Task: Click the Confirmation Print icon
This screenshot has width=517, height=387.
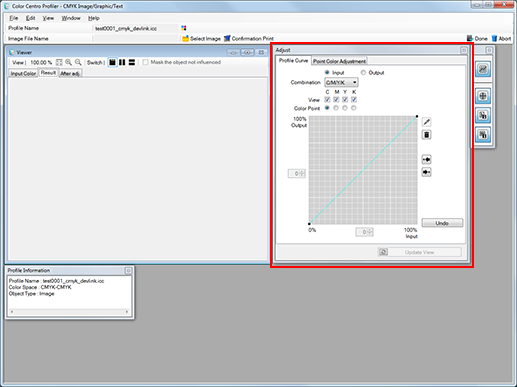Action: click(227, 38)
